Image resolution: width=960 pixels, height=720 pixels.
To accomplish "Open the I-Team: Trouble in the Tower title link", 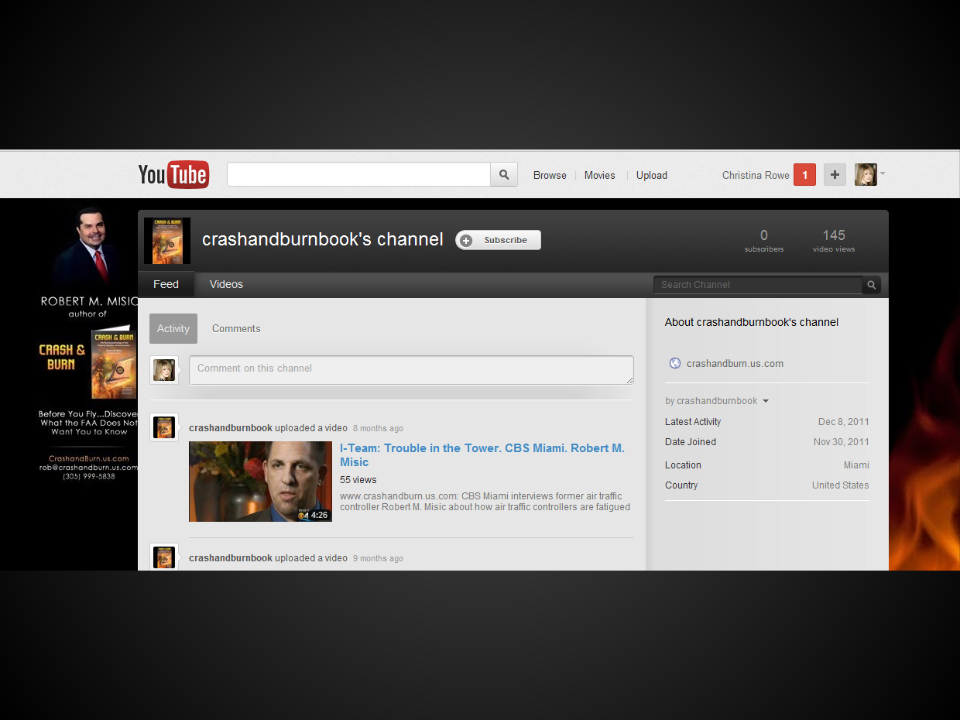I will (482, 455).
